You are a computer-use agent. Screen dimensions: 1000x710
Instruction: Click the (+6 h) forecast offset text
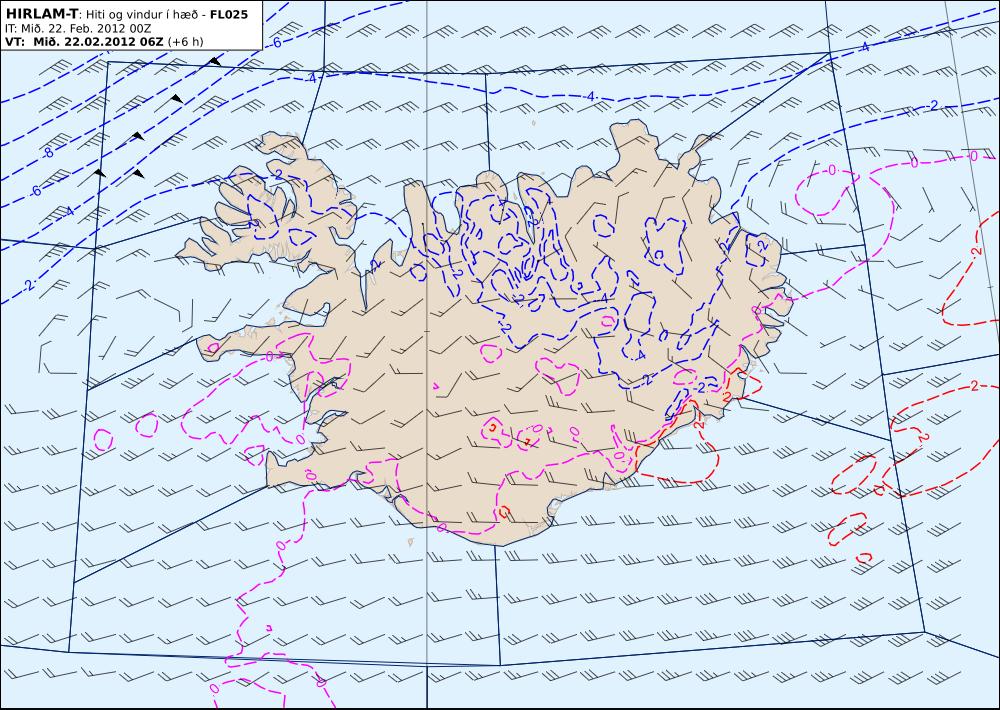[x=185, y=42]
